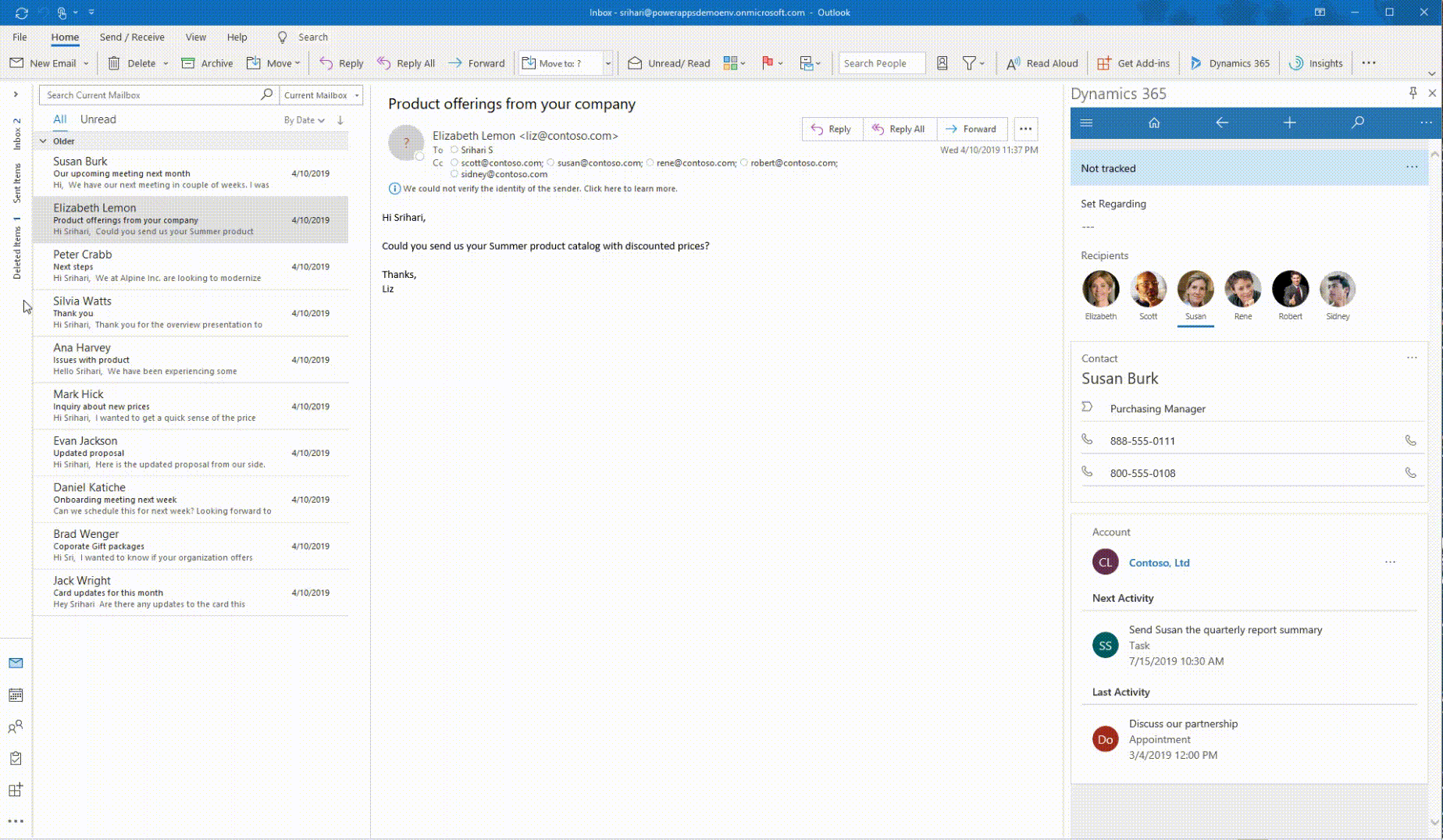The width and height of the screenshot is (1443, 840).
Task: Click the Send/Receive sync icon in title bar
Action: pos(21,12)
